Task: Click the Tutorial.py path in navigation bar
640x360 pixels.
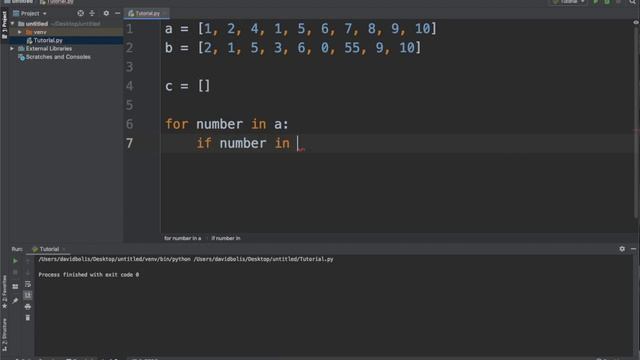Action: point(56,2)
